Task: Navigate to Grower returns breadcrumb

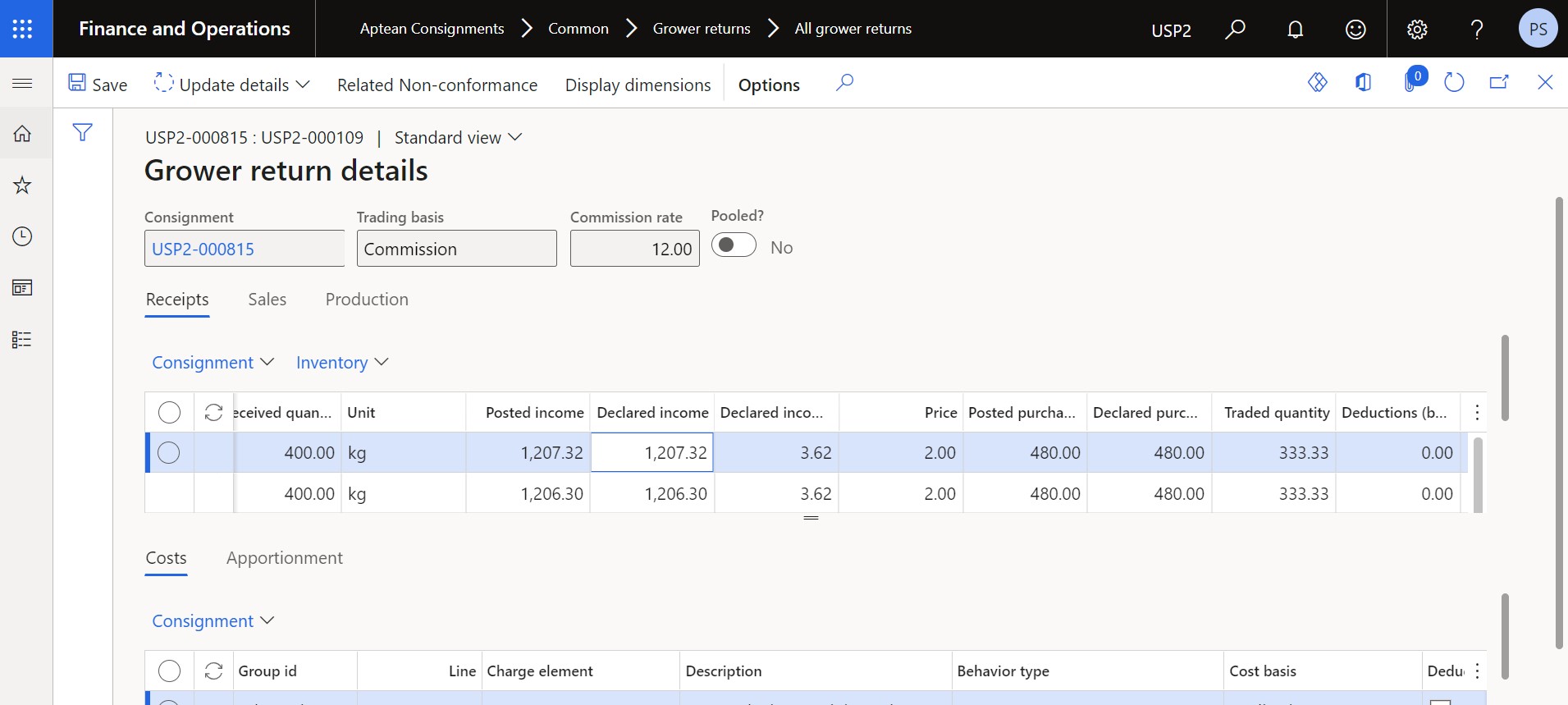Action: (x=702, y=29)
